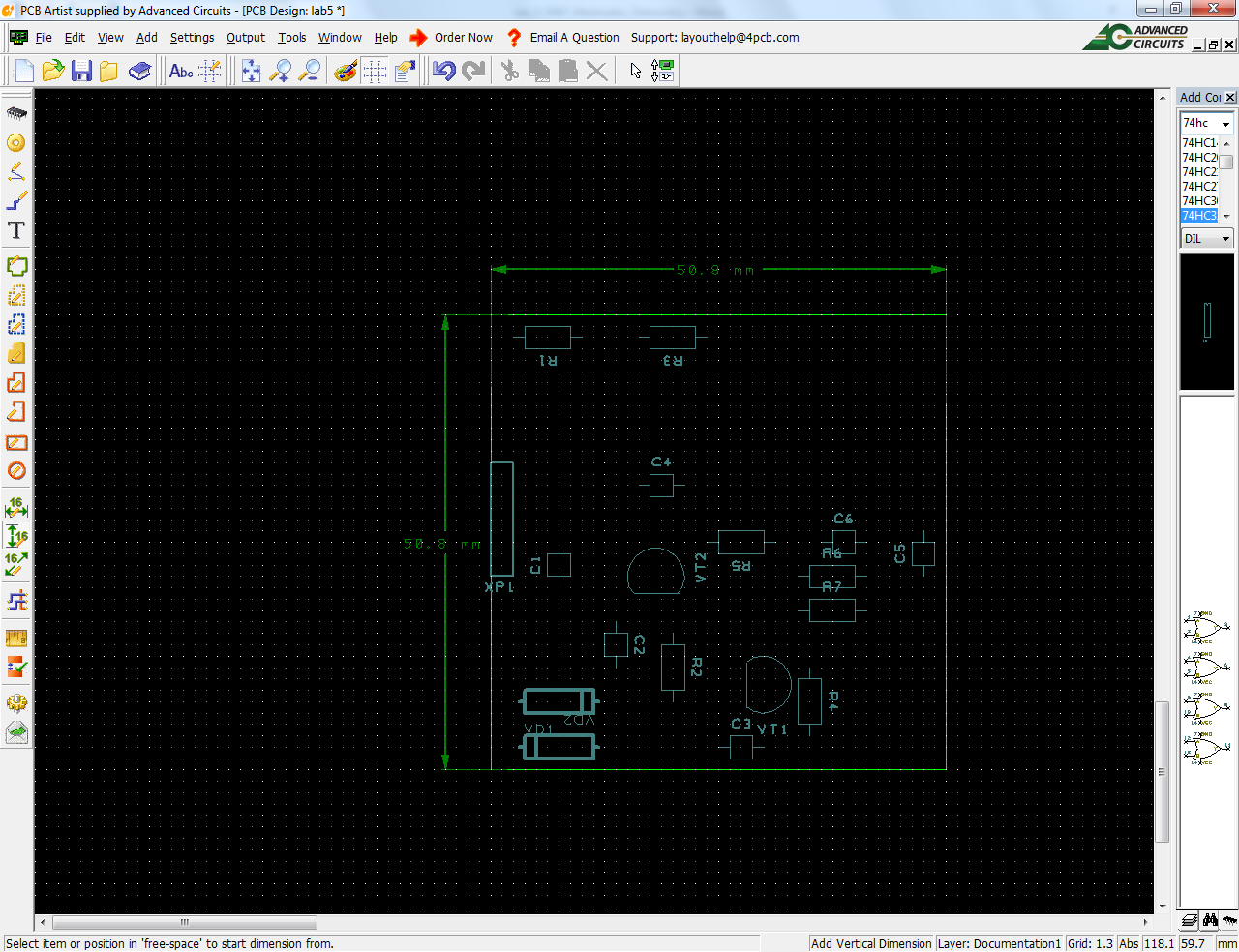Select the no-entry circle area tool
Screen dimensions: 1239x952
tap(16, 471)
